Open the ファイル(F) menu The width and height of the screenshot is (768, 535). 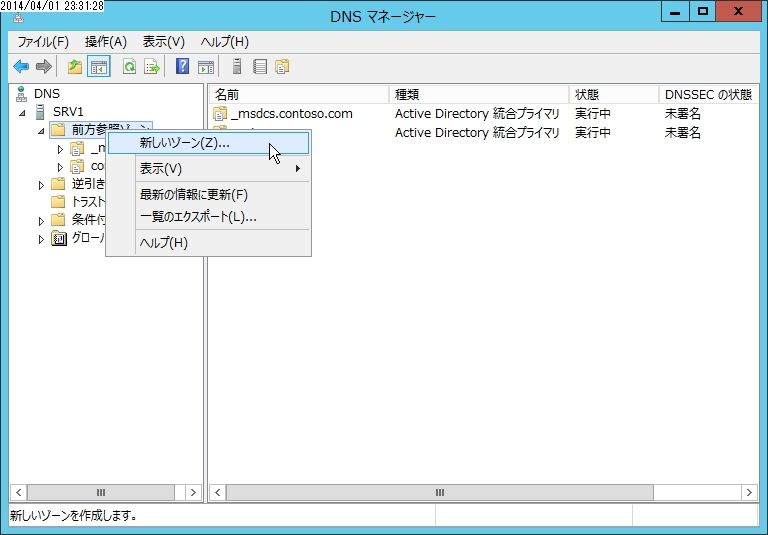click(43, 42)
